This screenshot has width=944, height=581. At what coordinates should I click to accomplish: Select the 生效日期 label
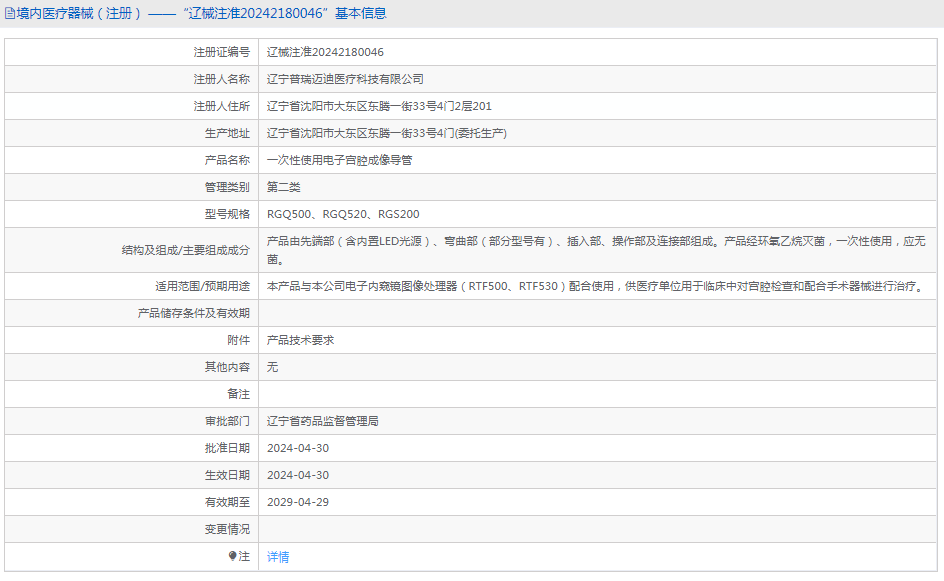227,476
